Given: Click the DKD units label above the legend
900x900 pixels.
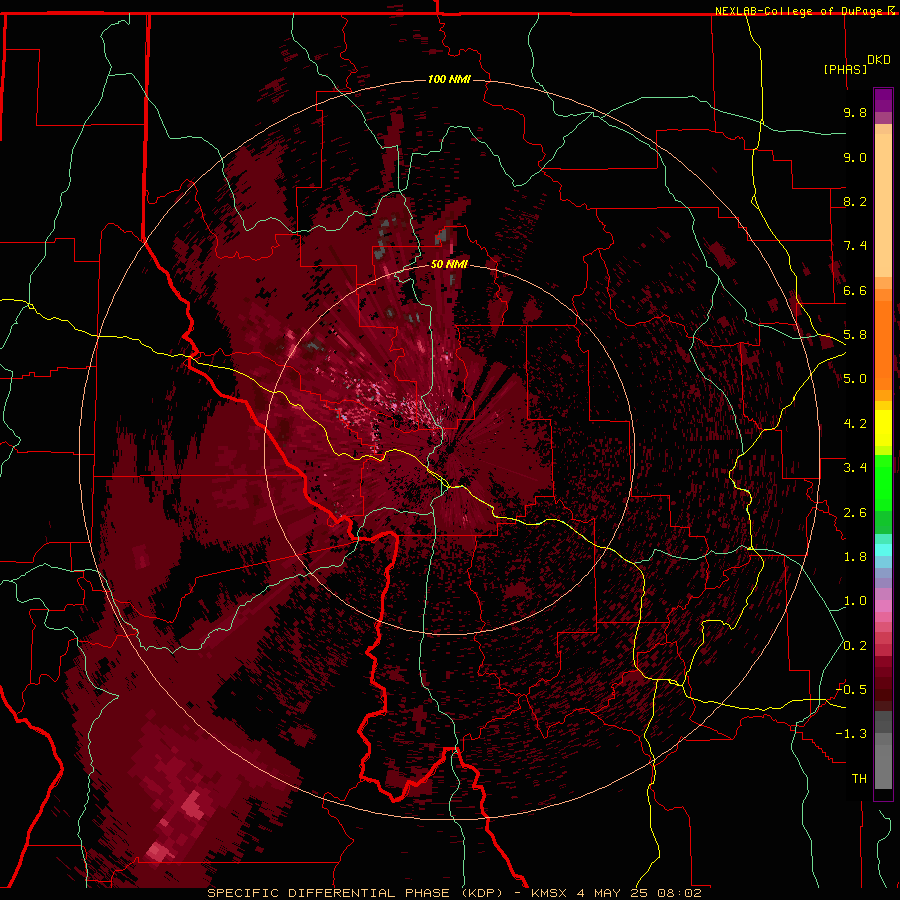Looking at the screenshot, I should pos(879,60).
